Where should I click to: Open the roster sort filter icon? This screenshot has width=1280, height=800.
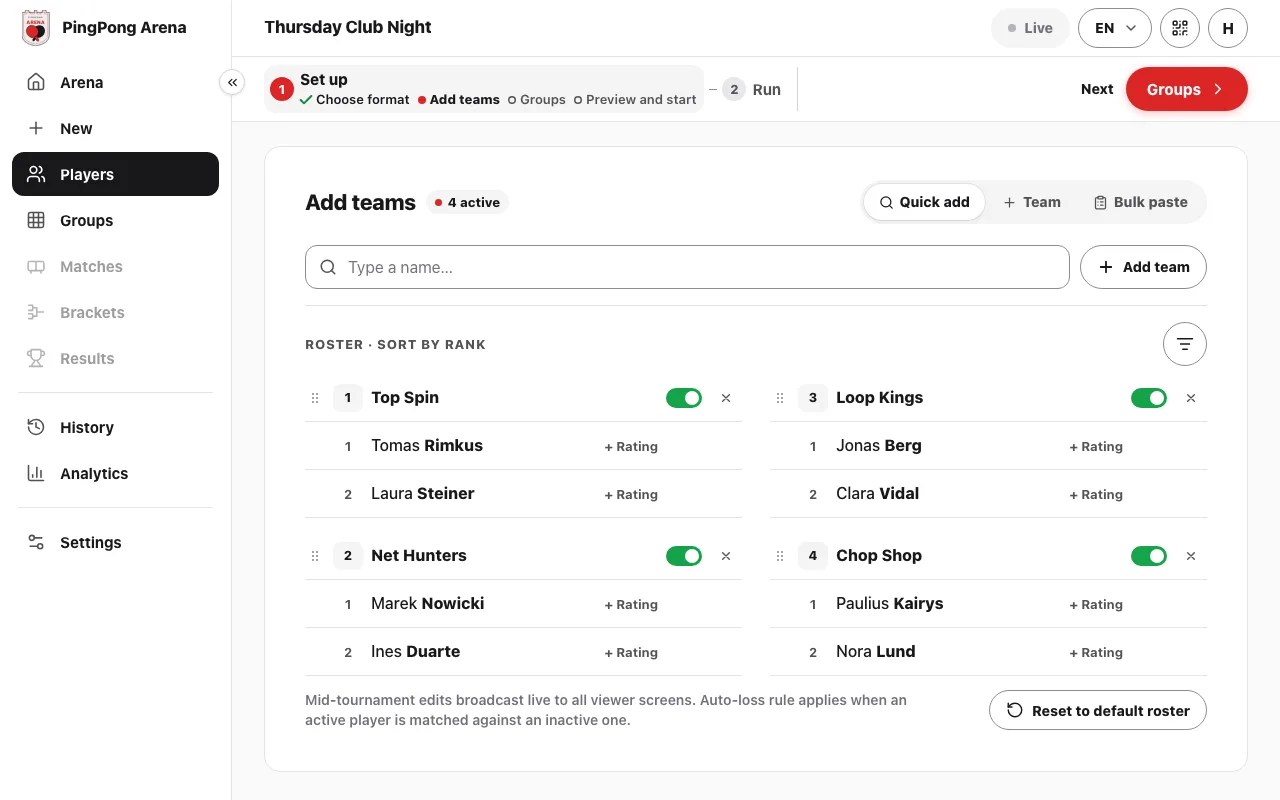tap(1185, 344)
